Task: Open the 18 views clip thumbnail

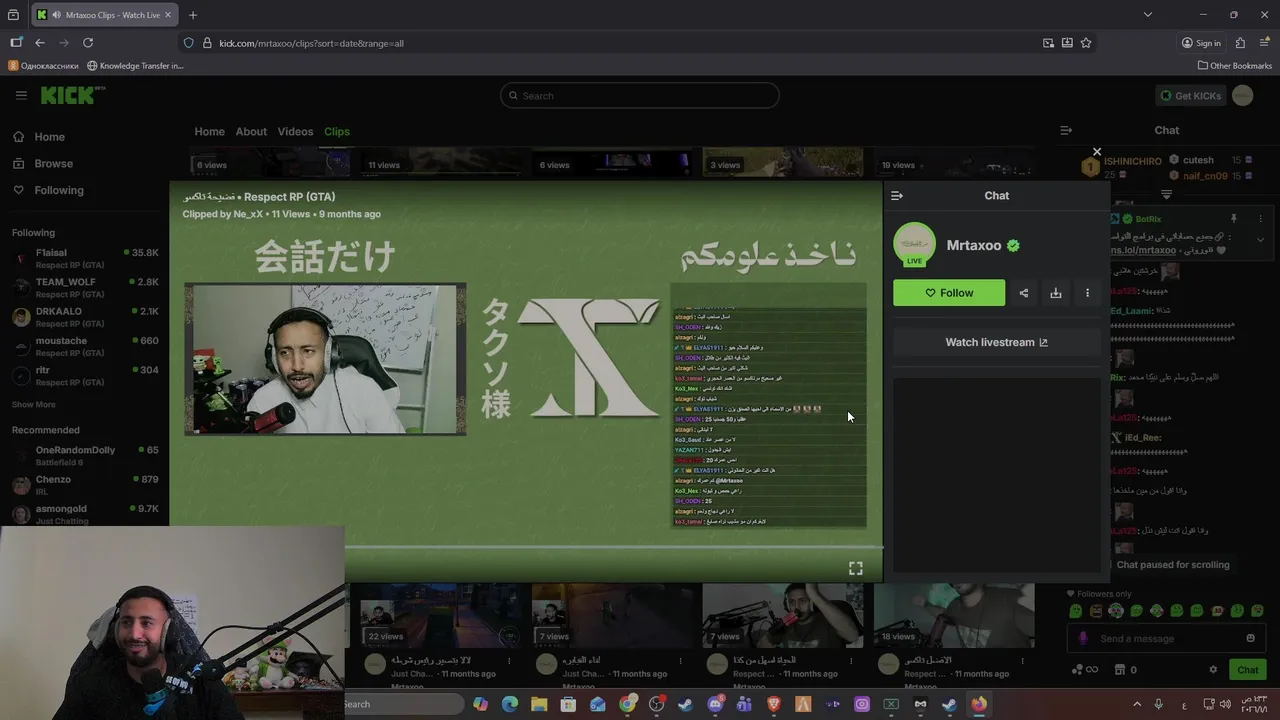Action: coord(953,615)
